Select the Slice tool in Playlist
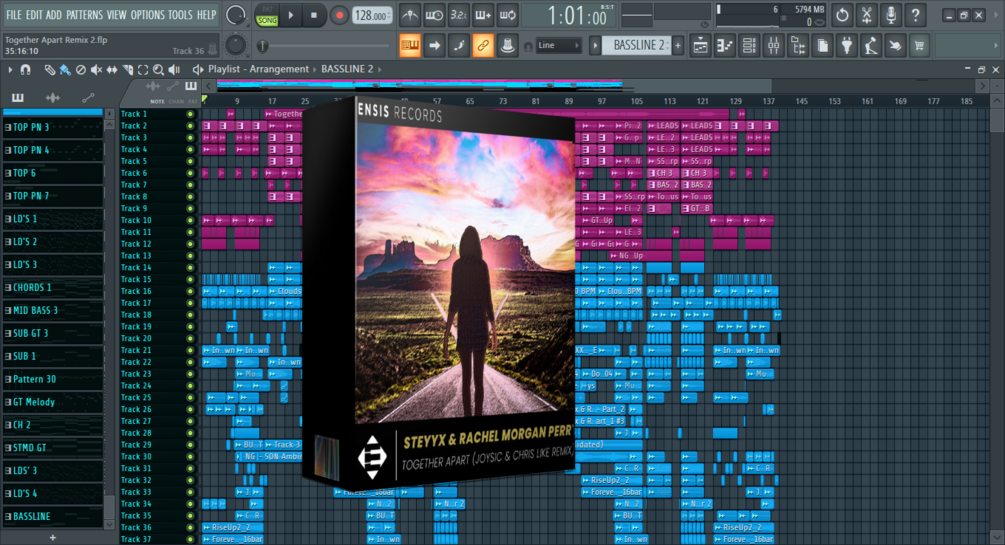 point(128,69)
